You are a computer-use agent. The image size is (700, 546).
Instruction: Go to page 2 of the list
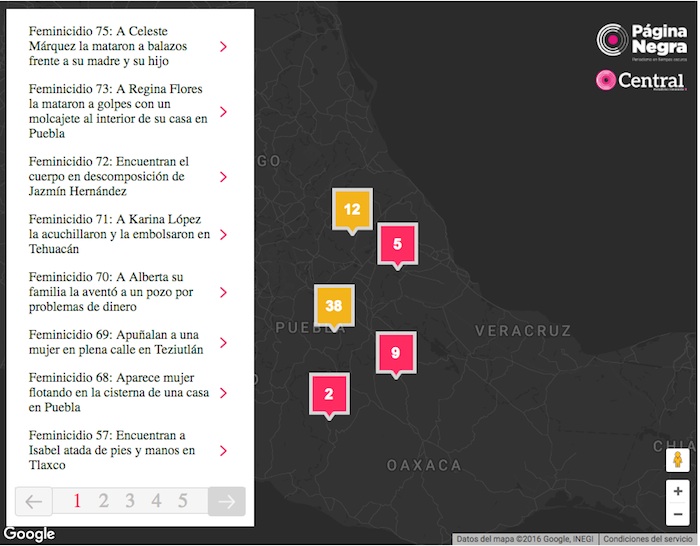(x=104, y=501)
